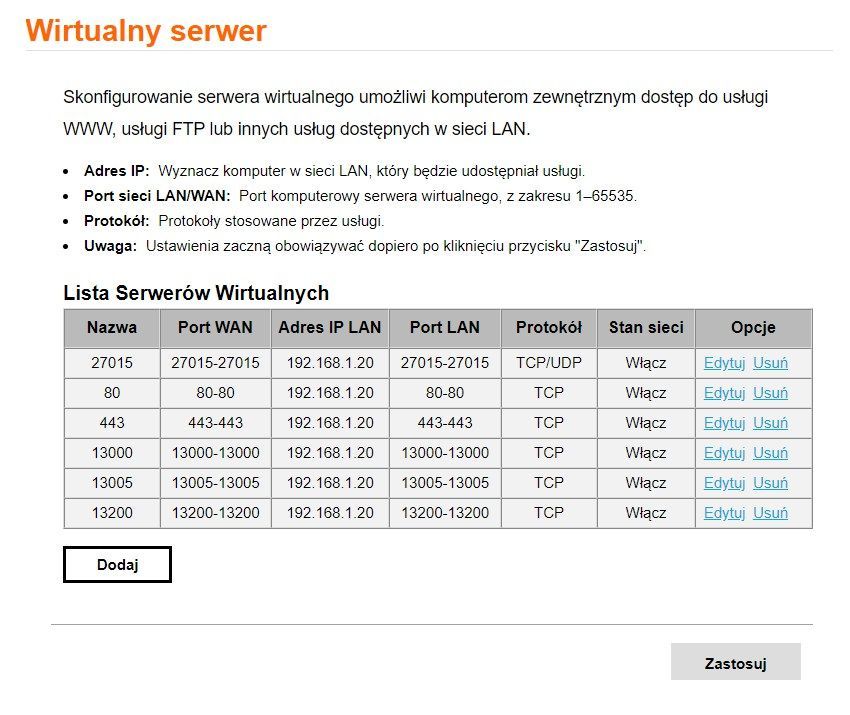
Task: Edit the 13005 virtual server entry
Action: (x=724, y=483)
